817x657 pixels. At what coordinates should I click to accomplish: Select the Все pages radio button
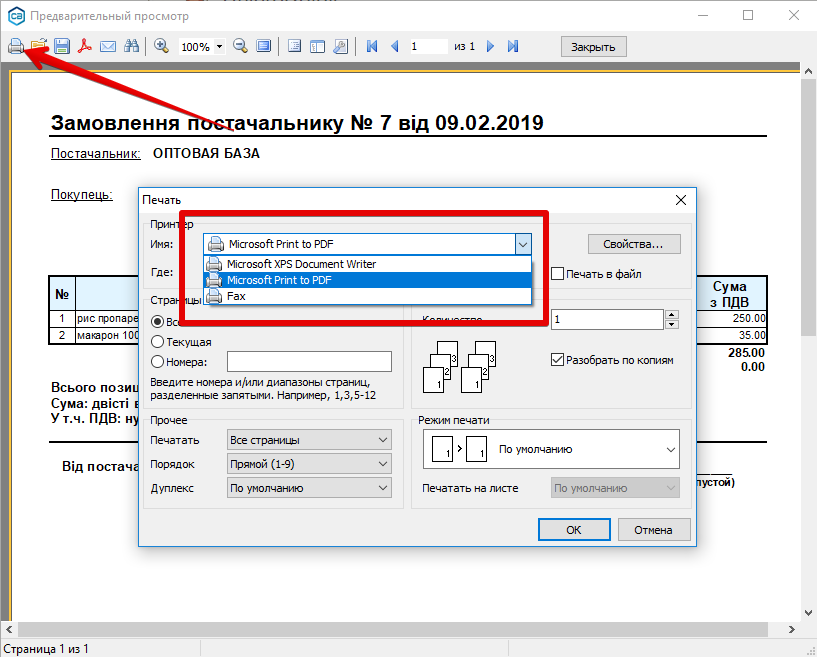157,321
